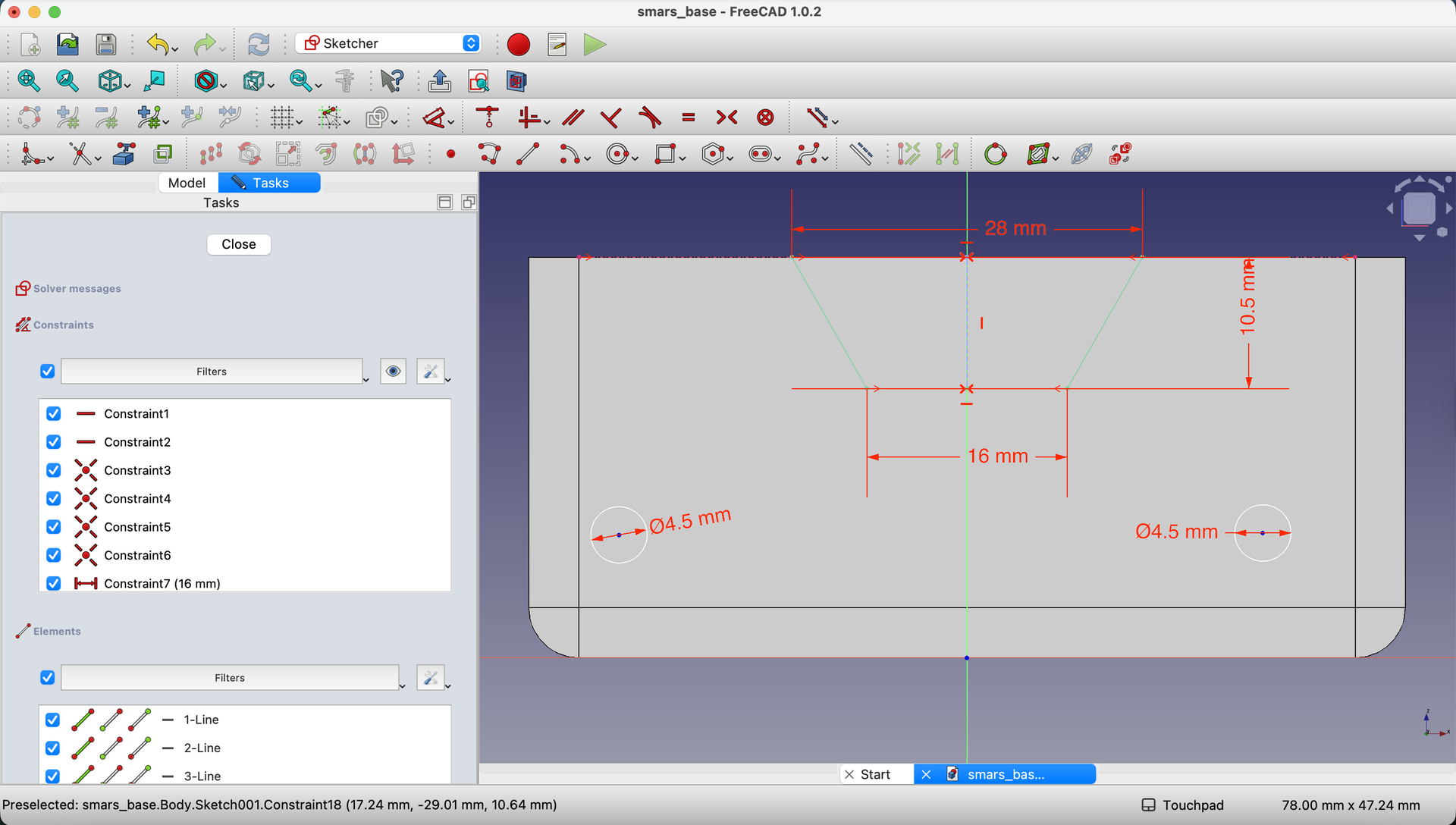This screenshot has height=825, width=1456.
Task: Click the Touchpad navigation style button
Action: 1183,805
